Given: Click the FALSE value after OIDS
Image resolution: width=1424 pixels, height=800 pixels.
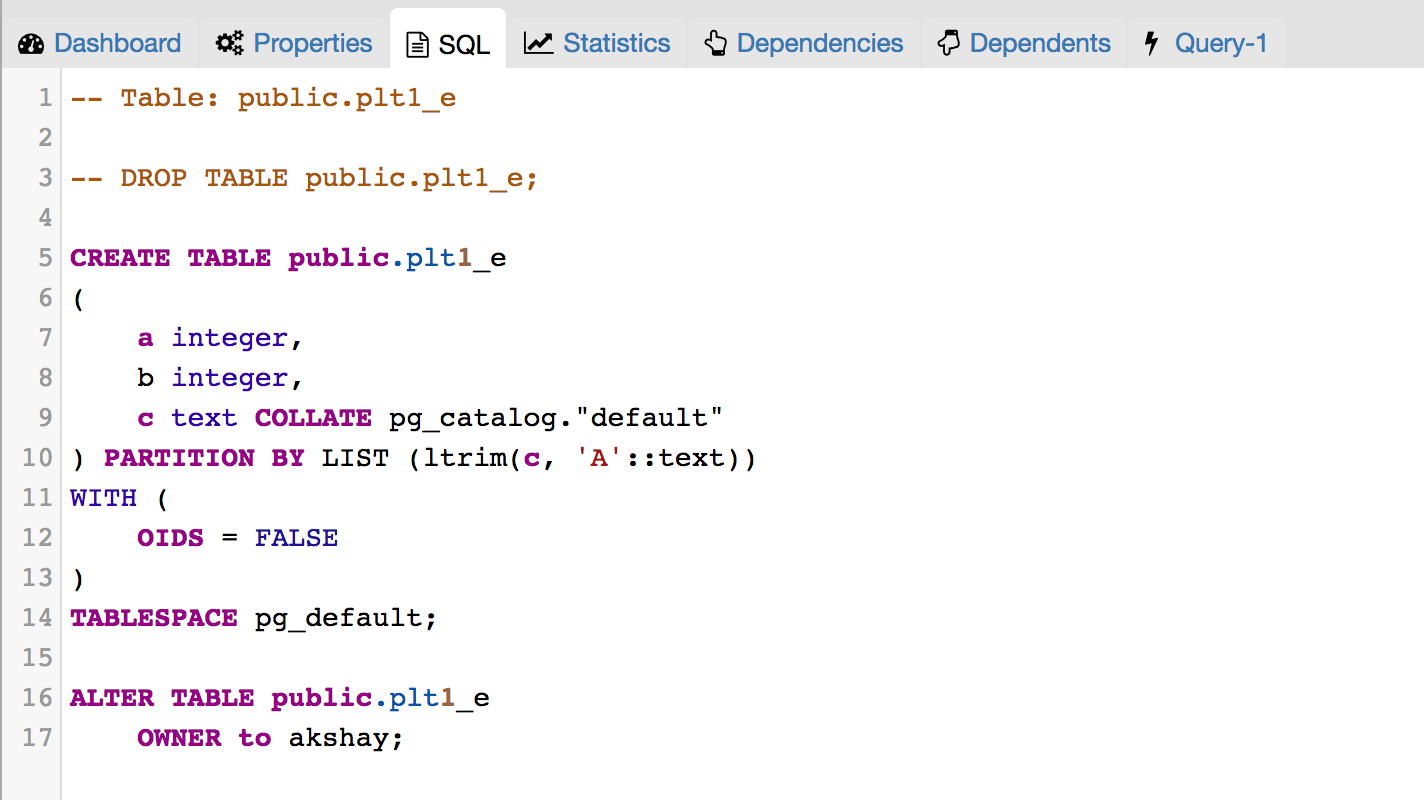Looking at the screenshot, I should click(296, 538).
